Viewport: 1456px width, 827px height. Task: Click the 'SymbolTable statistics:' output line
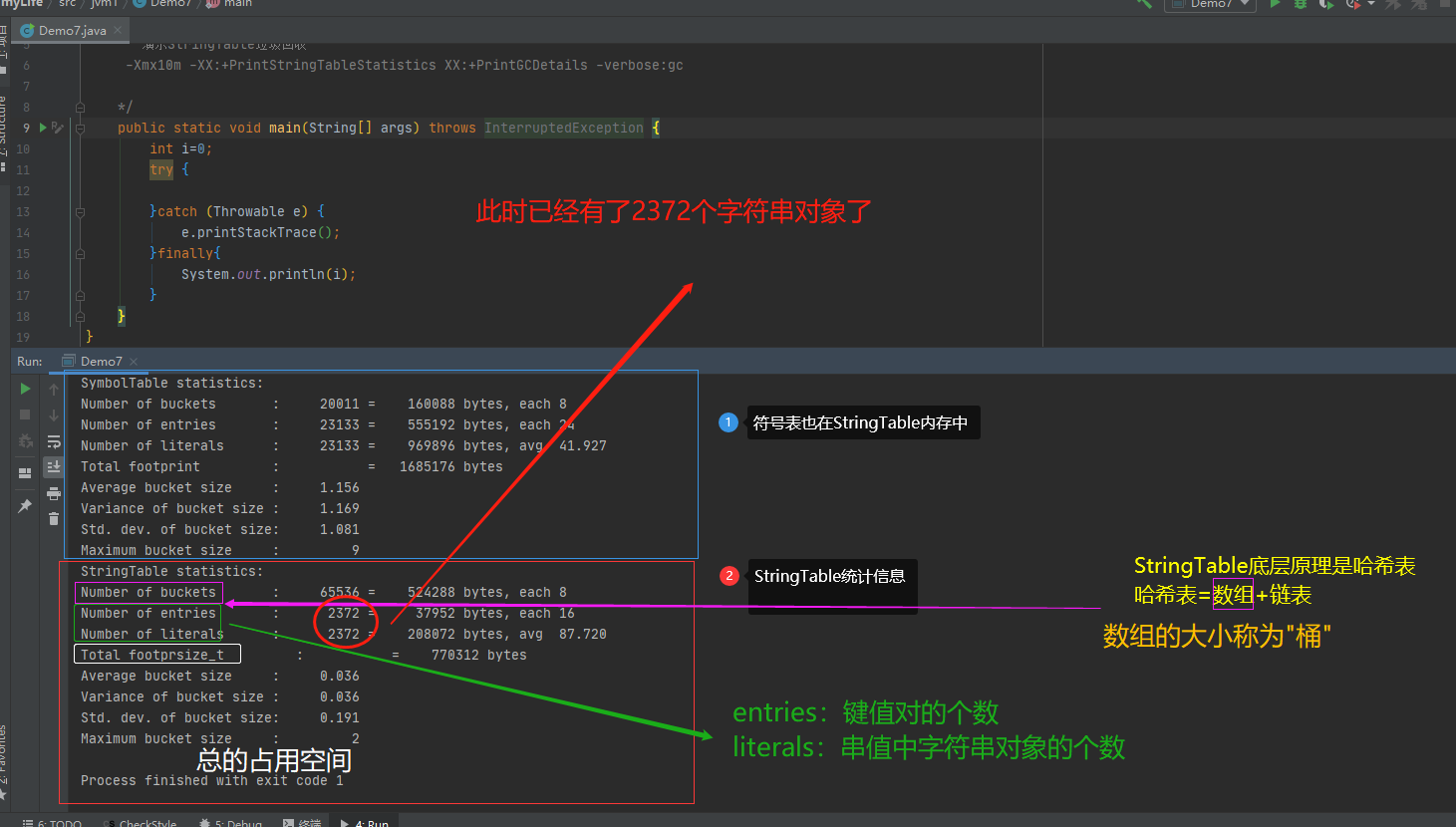pos(172,383)
